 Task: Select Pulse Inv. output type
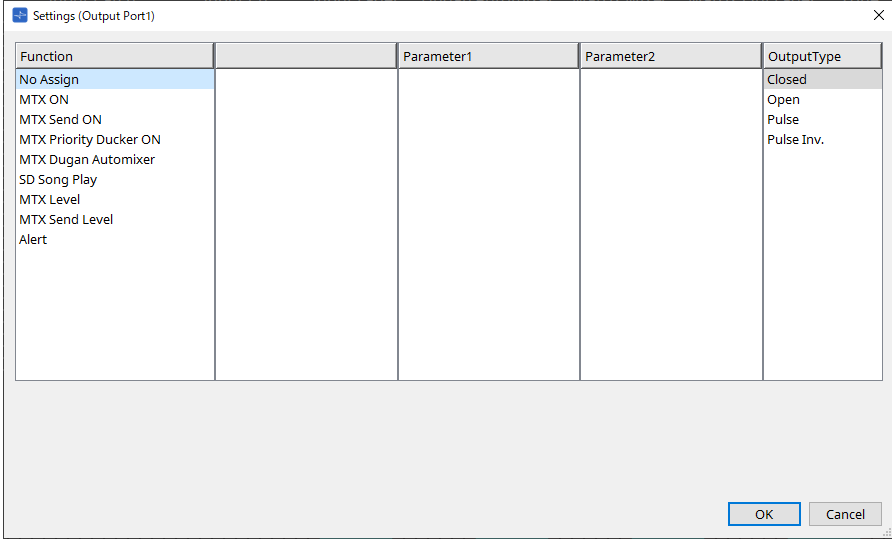click(x=823, y=139)
